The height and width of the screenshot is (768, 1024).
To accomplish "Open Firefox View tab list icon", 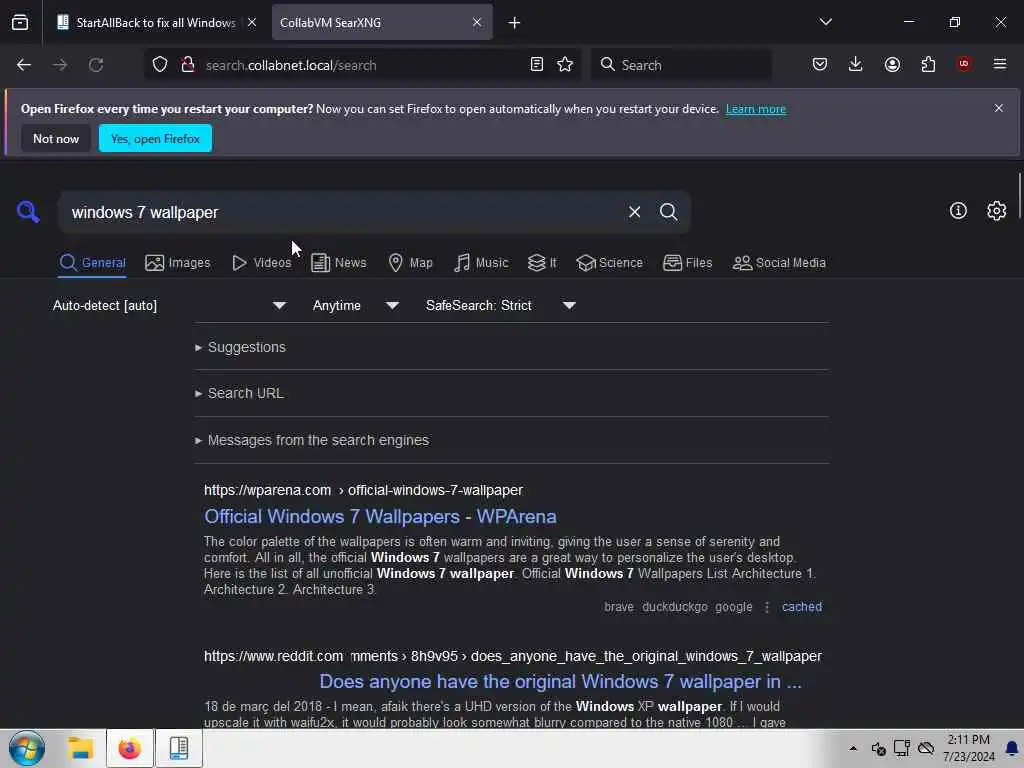I will (x=20, y=22).
